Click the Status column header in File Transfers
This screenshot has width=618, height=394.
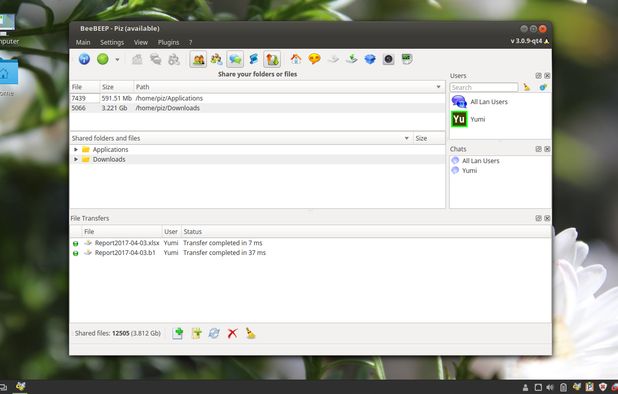(366, 232)
